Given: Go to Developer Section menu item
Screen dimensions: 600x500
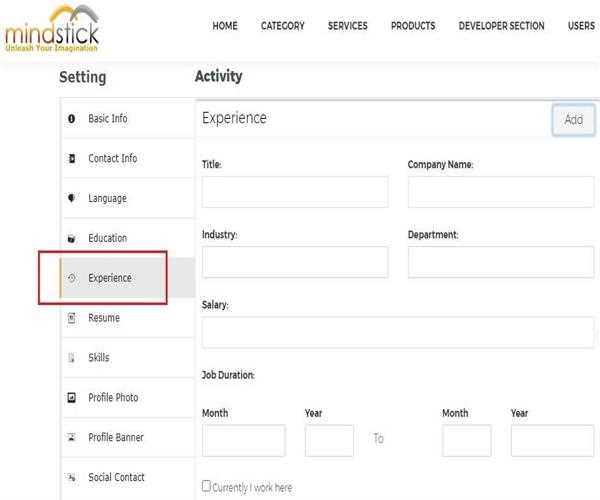Looking at the screenshot, I should point(501,26).
